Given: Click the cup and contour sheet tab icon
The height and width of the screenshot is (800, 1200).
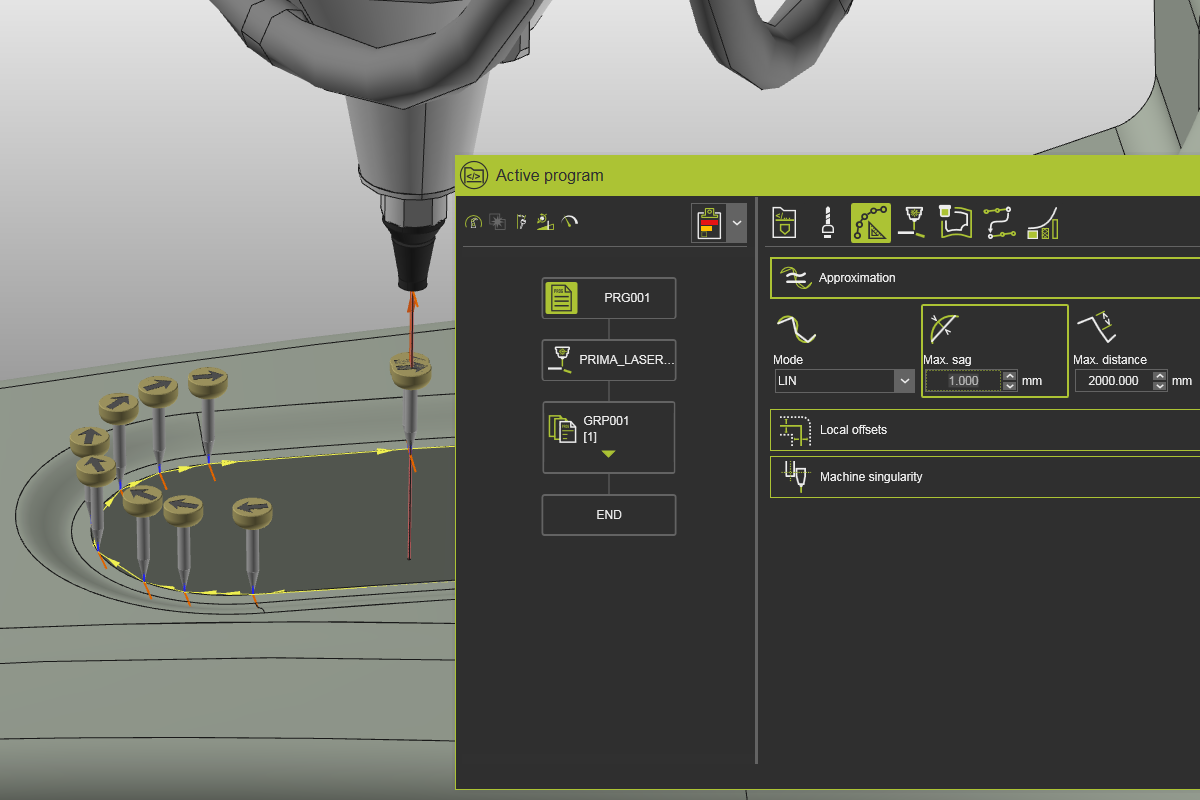Looking at the screenshot, I should [x=956, y=222].
